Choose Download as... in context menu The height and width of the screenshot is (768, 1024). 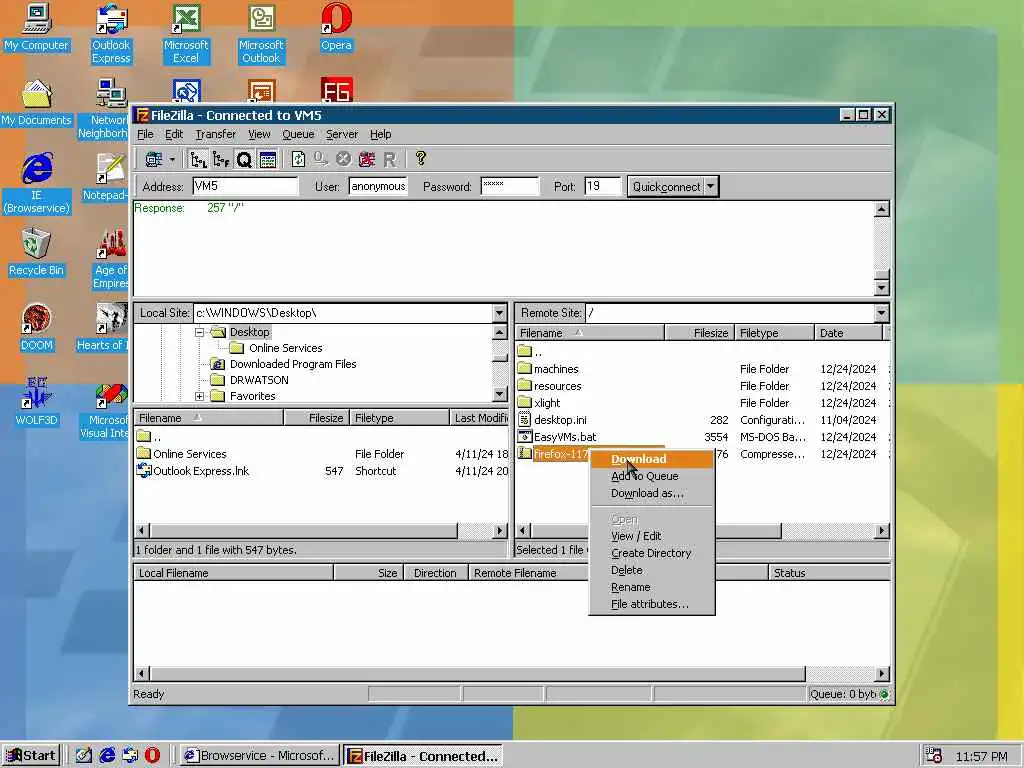(x=652, y=493)
